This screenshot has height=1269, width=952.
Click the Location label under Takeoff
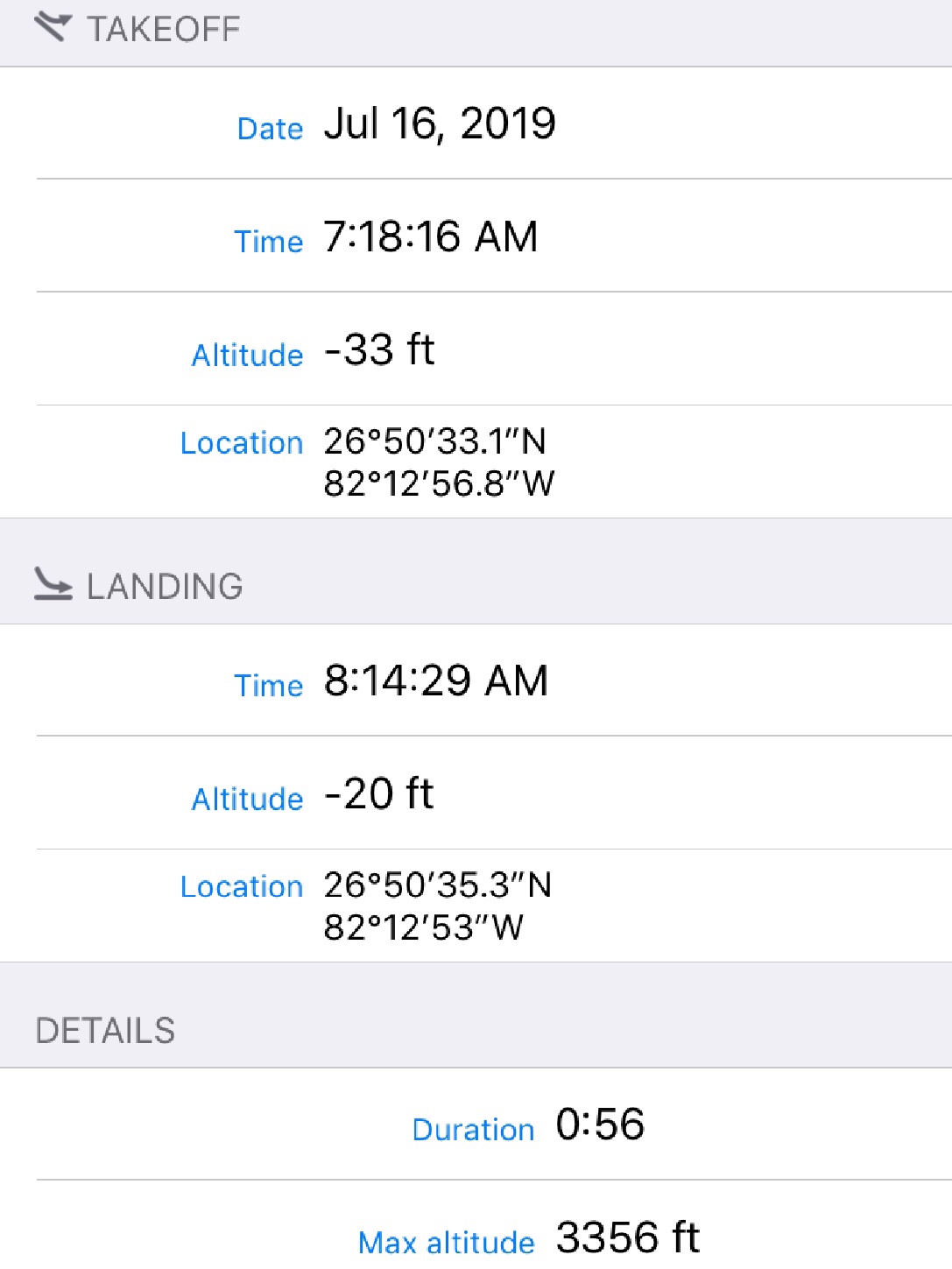click(241, 443)
